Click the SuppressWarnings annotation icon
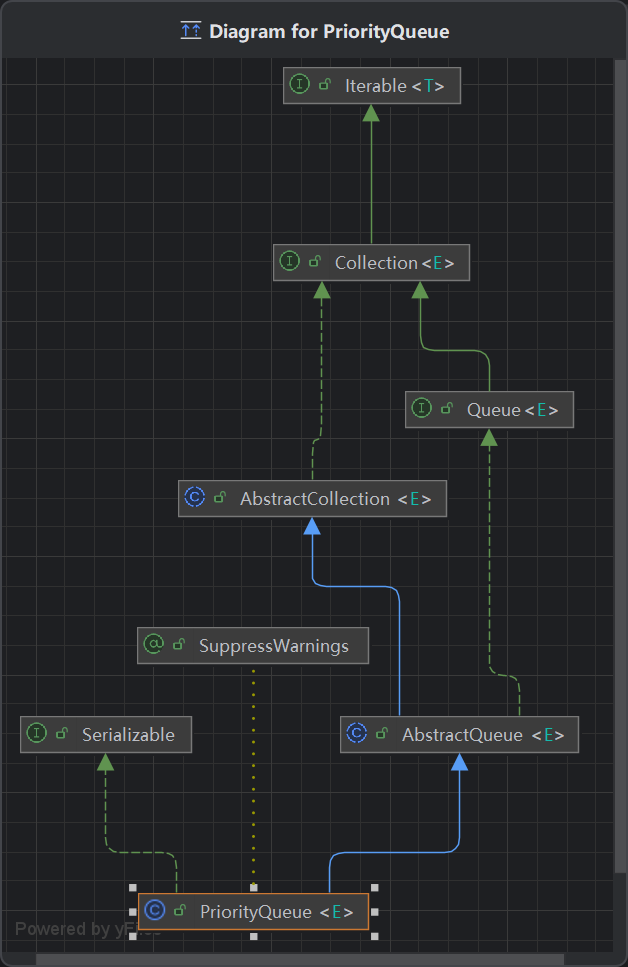Image resolution: width=628 pixels, height=967 pixels. (154, 644)
